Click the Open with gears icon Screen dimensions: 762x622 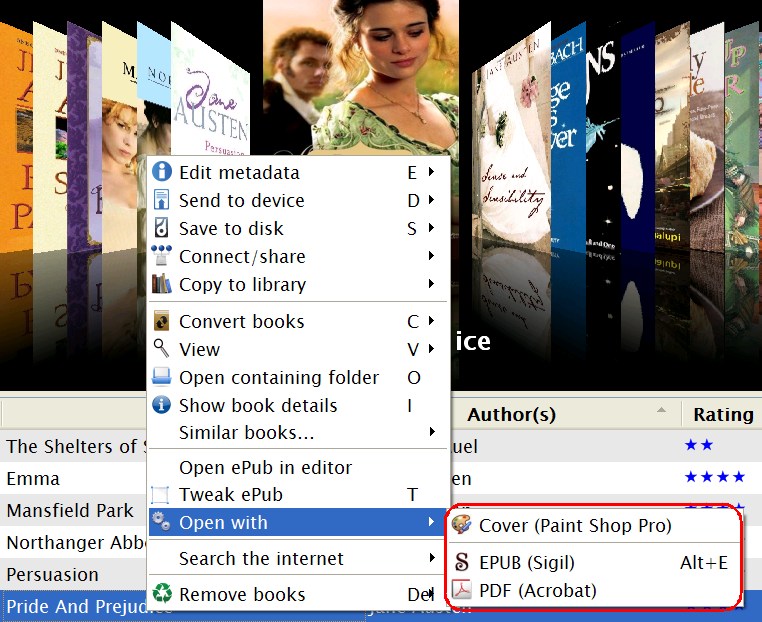(x=161, y=521)
